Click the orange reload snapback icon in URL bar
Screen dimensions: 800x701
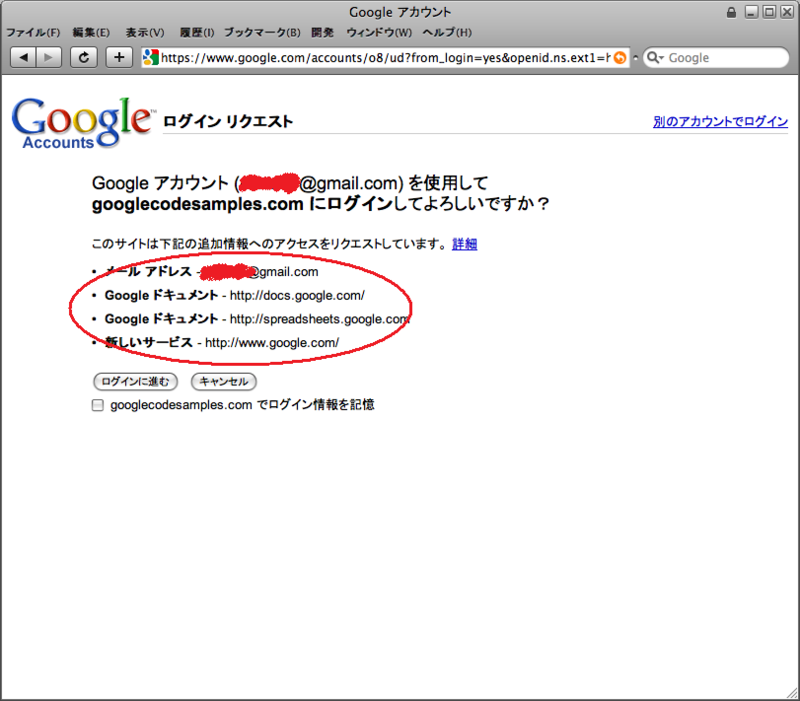click(x=620, y=58)
